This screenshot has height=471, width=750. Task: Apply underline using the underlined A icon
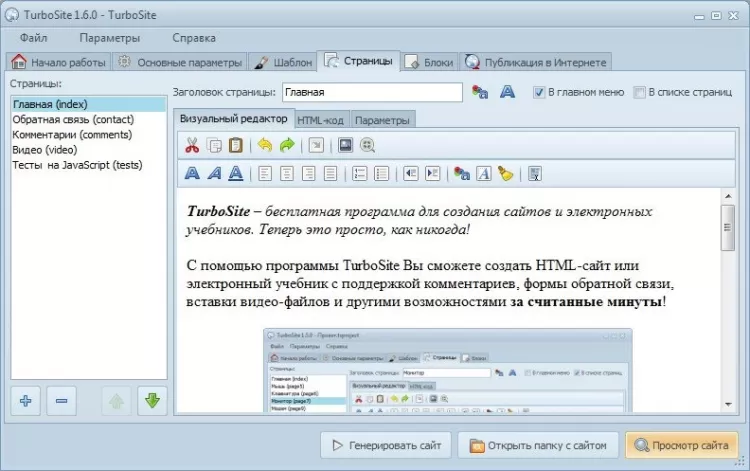[235, 174]
